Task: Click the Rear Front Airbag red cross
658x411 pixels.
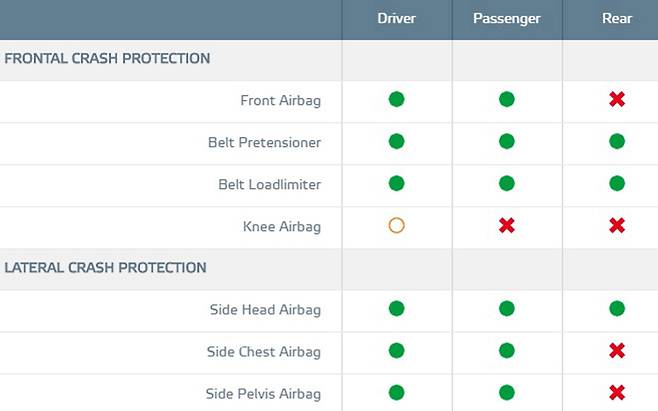Action: point(617,100)
